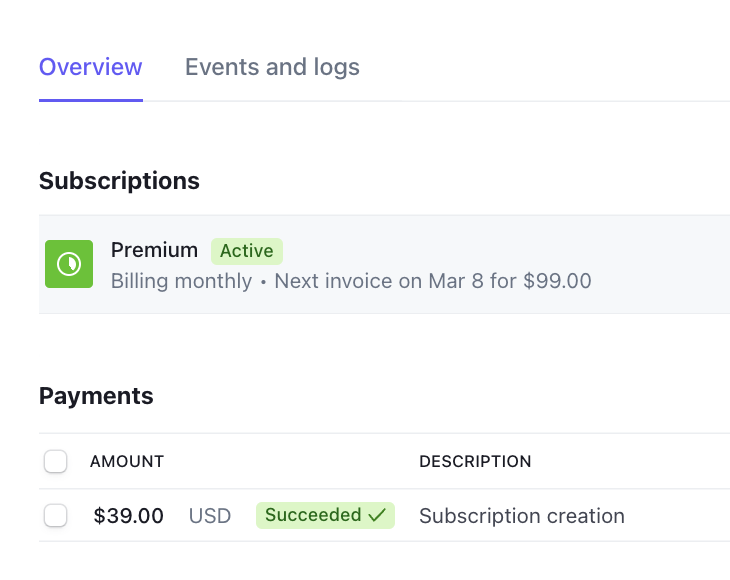The width and height of the screenshot is (730, 580).
Task: Click the Billing monthly text
Action: point(181,281)
